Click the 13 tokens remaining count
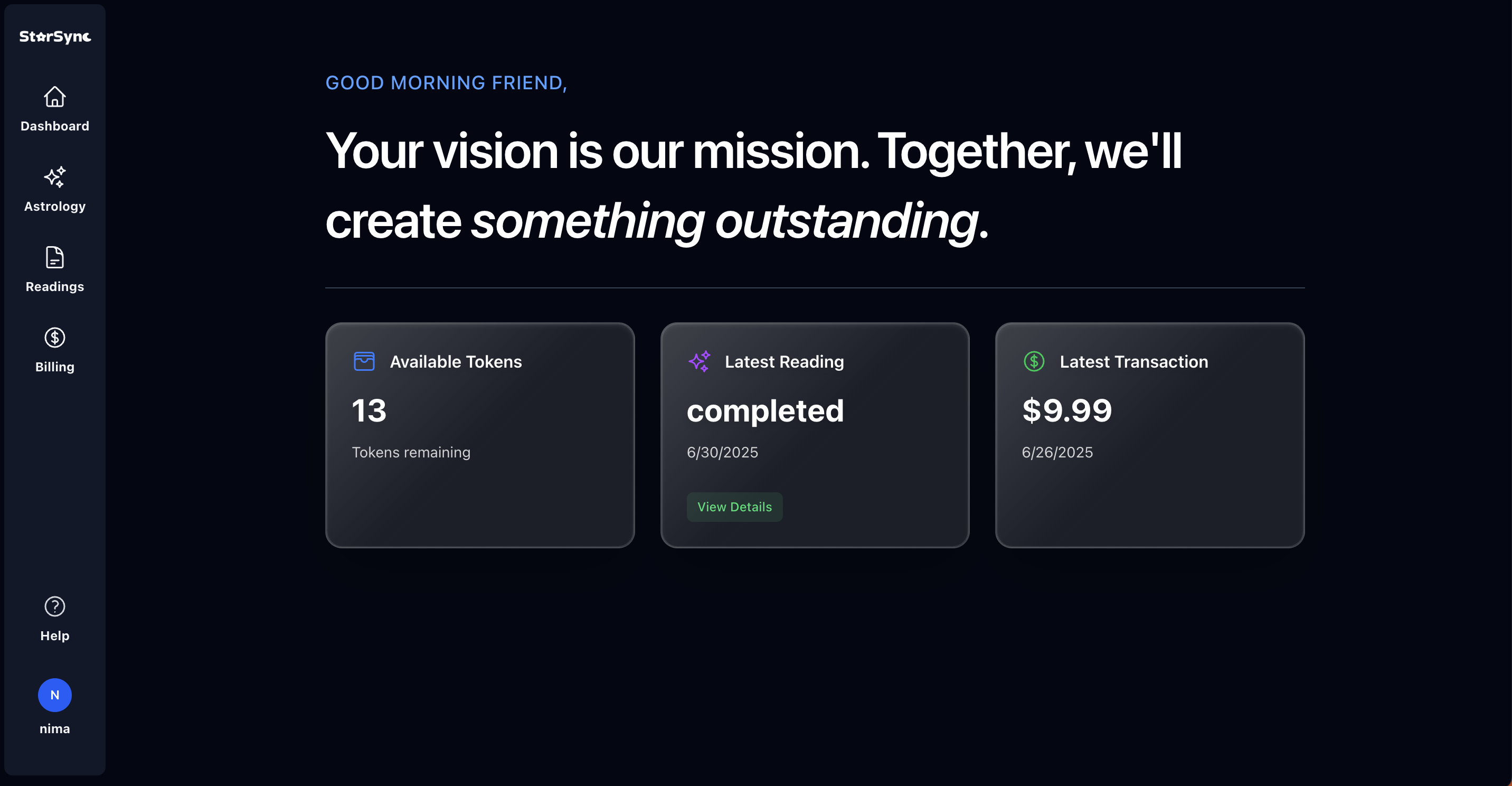Viewport: 1512px width, 786px height. tap(369, 410)
